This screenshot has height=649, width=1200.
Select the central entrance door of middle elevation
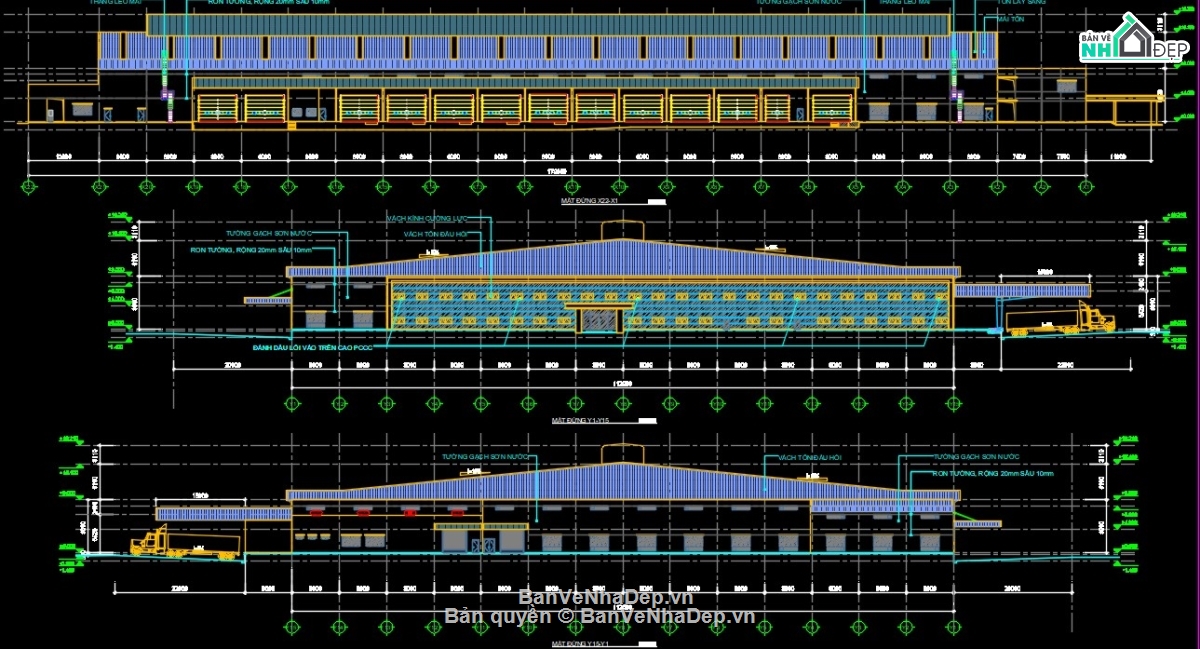[x=600, y=320]
